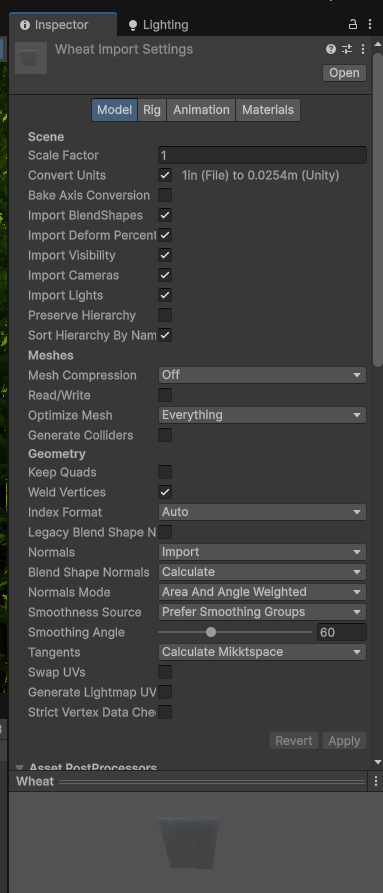This screenshot has width=383, height=893.
Task: Click the presets slider icon in header
Action: 347,49
